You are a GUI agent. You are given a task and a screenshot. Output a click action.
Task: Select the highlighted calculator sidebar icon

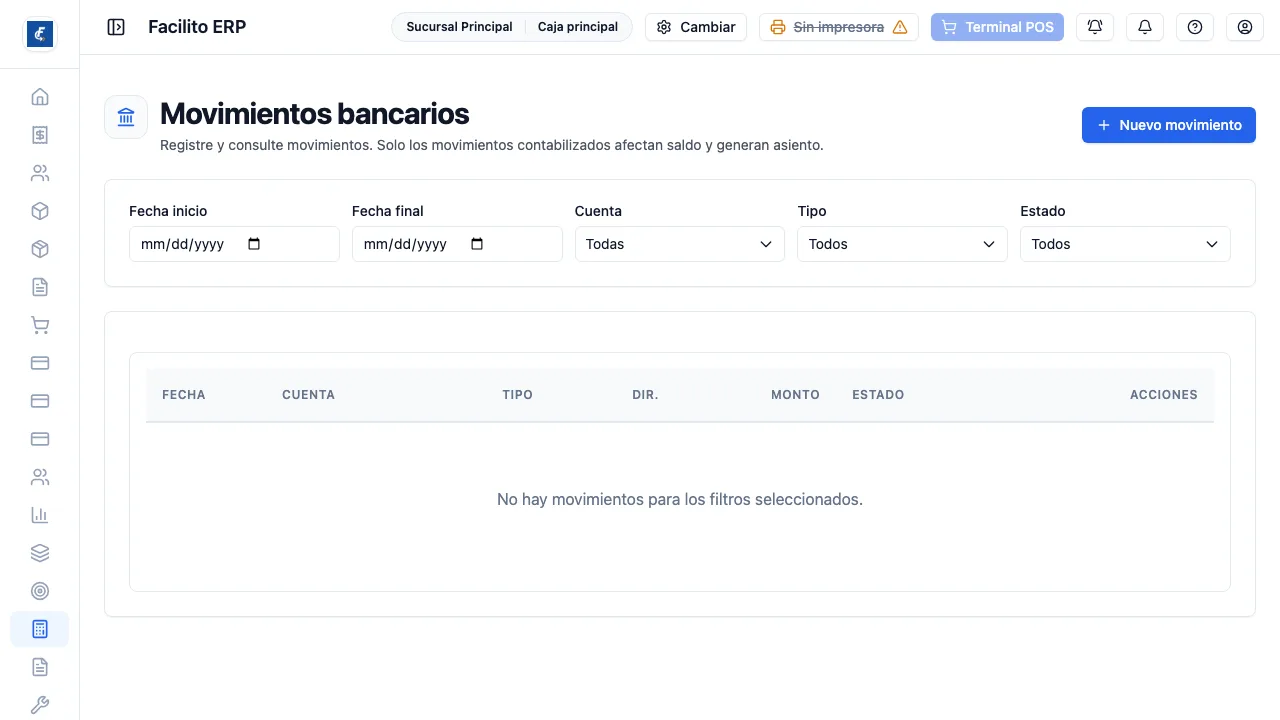coord(40,629)
